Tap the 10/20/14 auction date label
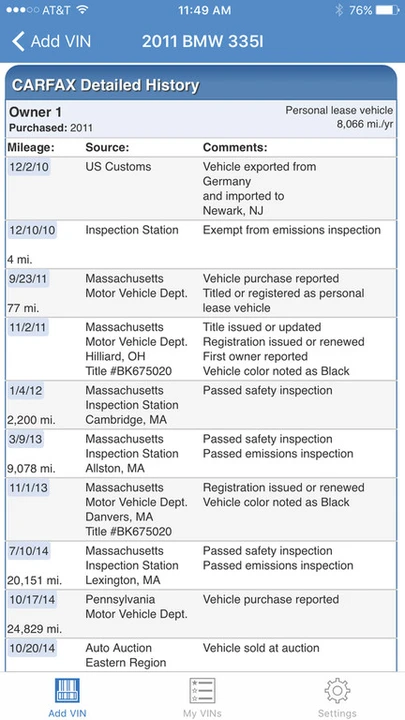 tap(32, 648)
